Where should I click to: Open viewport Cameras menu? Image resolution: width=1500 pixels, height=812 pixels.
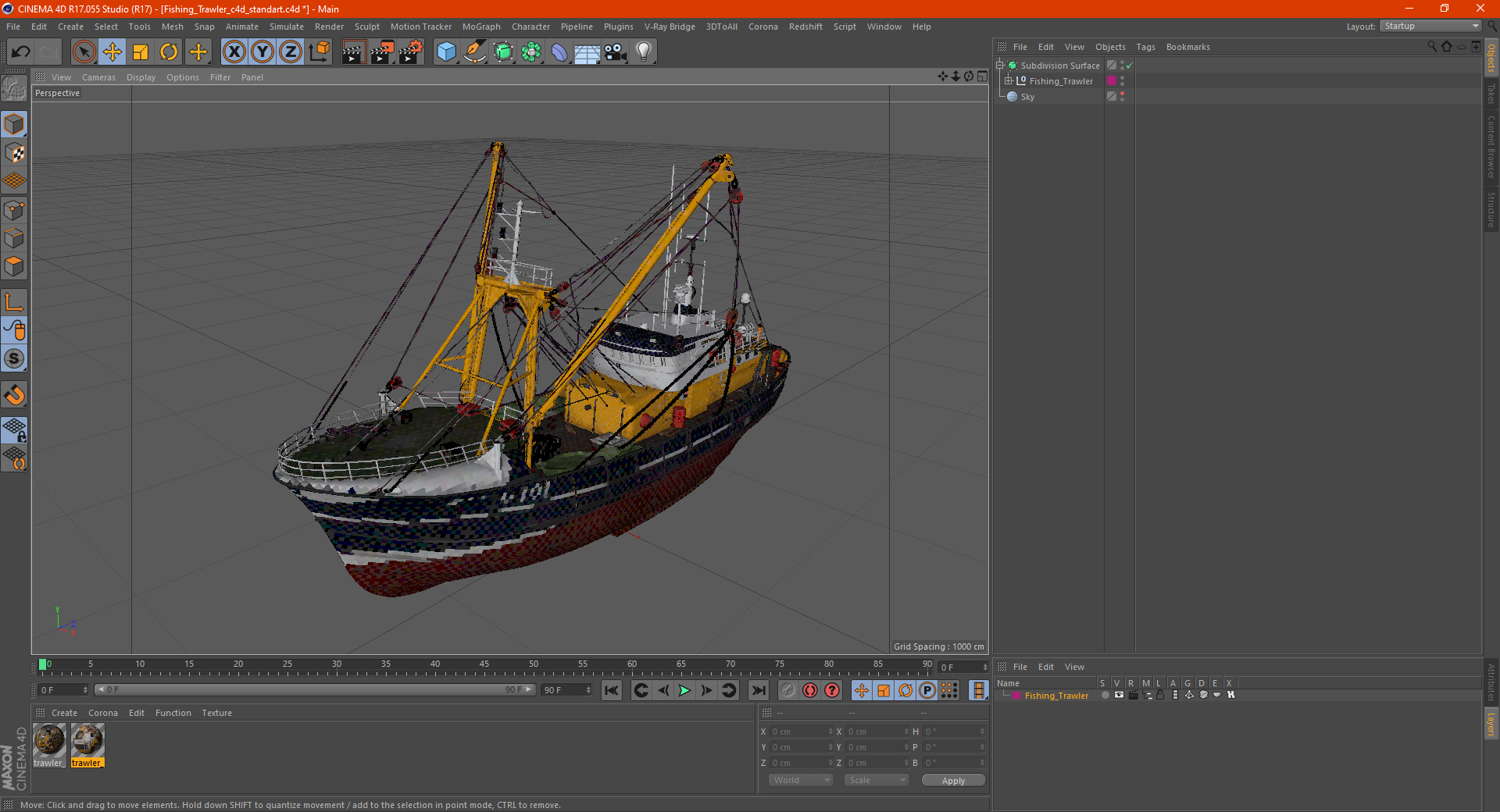click(98, 77)
